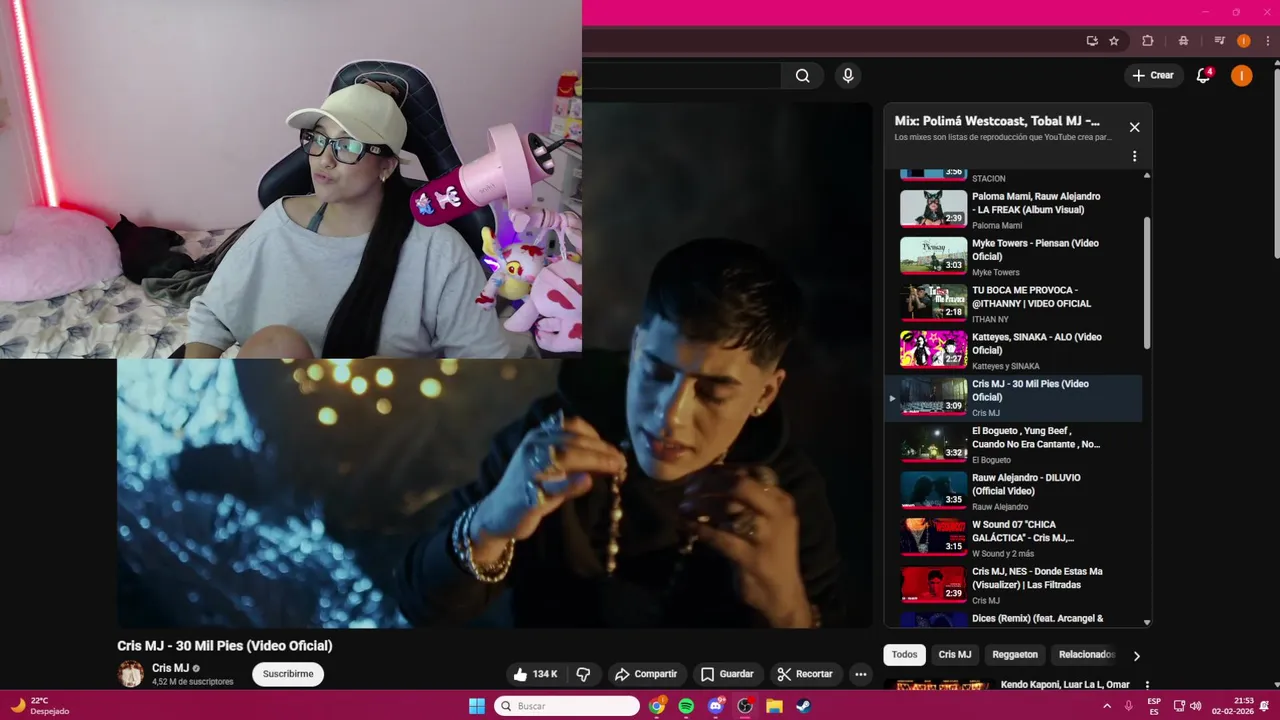The height and width of the screenshot is (720, 1280).
Task: Open Chrome from taskbar
Action: coord(657,706)
